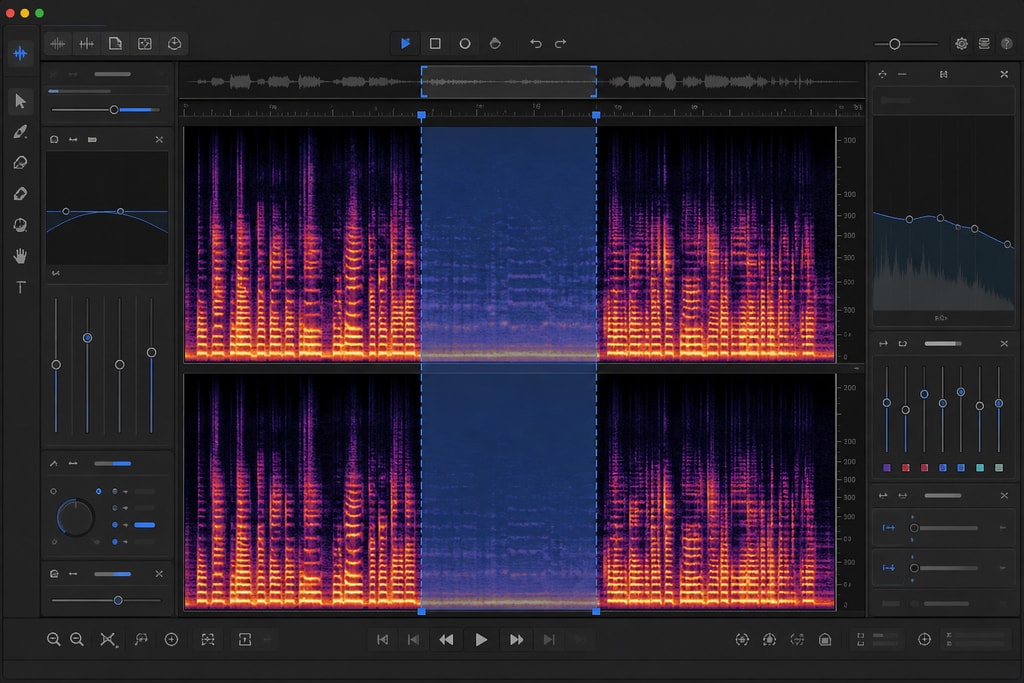1024x683 pixels.
Task: Close the top-right spectrum panel
Action: coord(1004,74)
